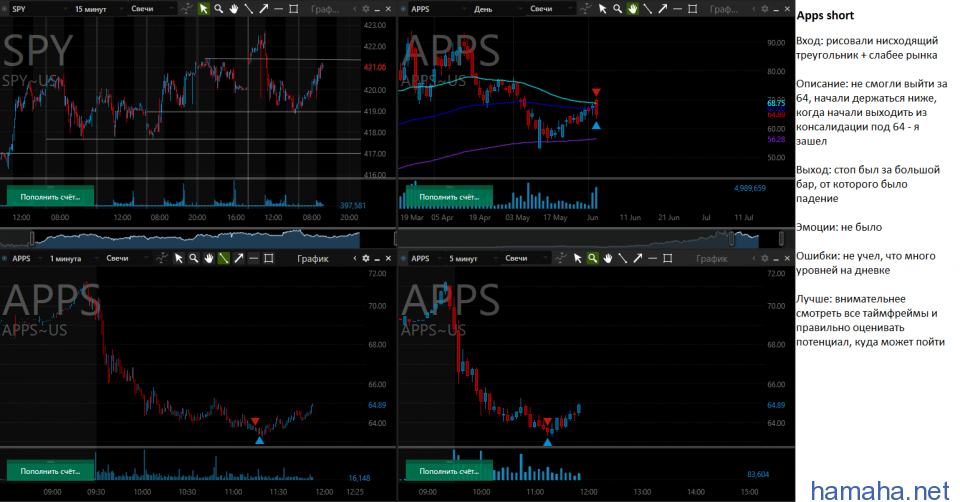The width and height of the screenshot is (960, 502).
Task: Open the '15 минут' timeframe dropdown
Action: point(98,9)
